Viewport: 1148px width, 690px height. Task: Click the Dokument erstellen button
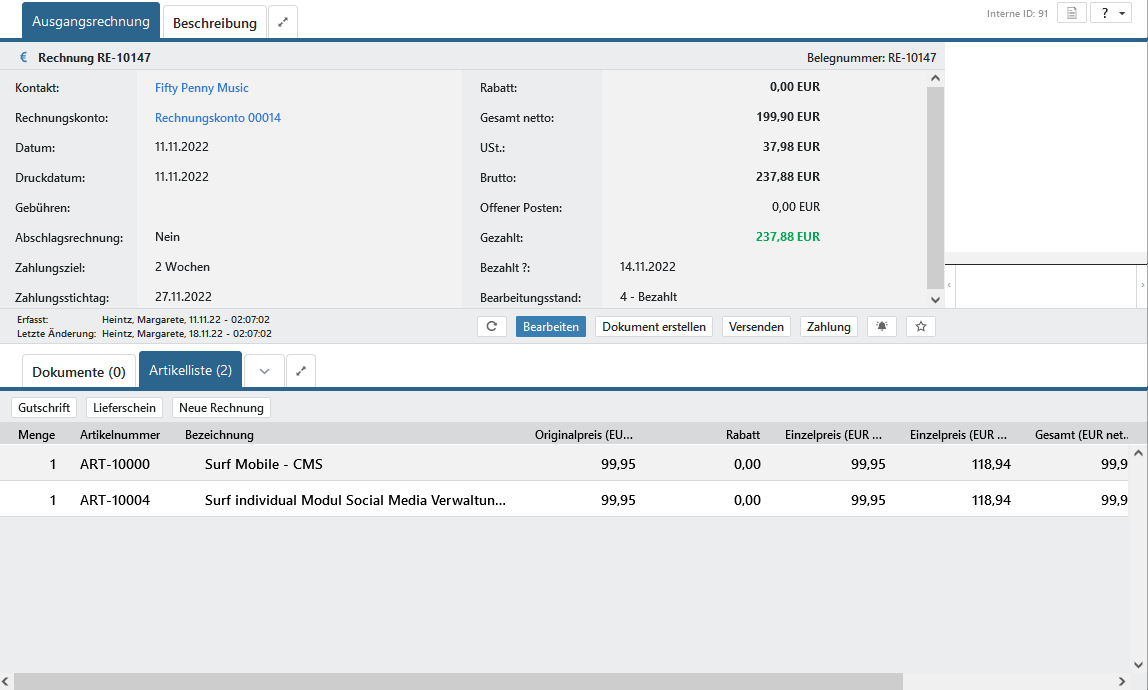point(654,327)
